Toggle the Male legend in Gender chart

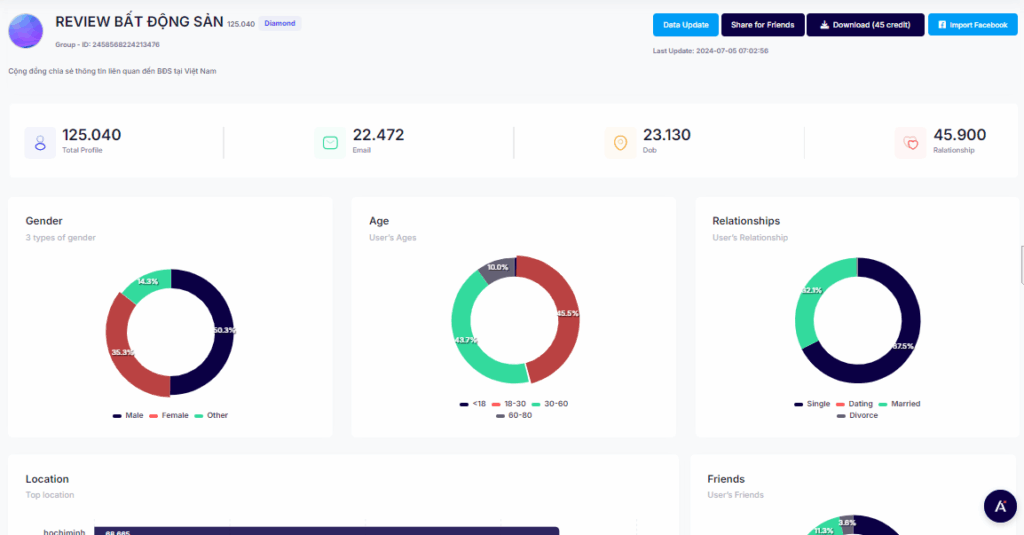(x=128, y=415)
